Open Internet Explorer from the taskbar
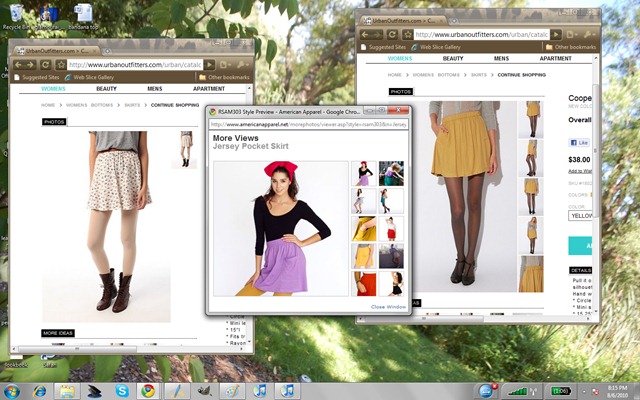This screenshot has height=400, width=640. (39, 391)
